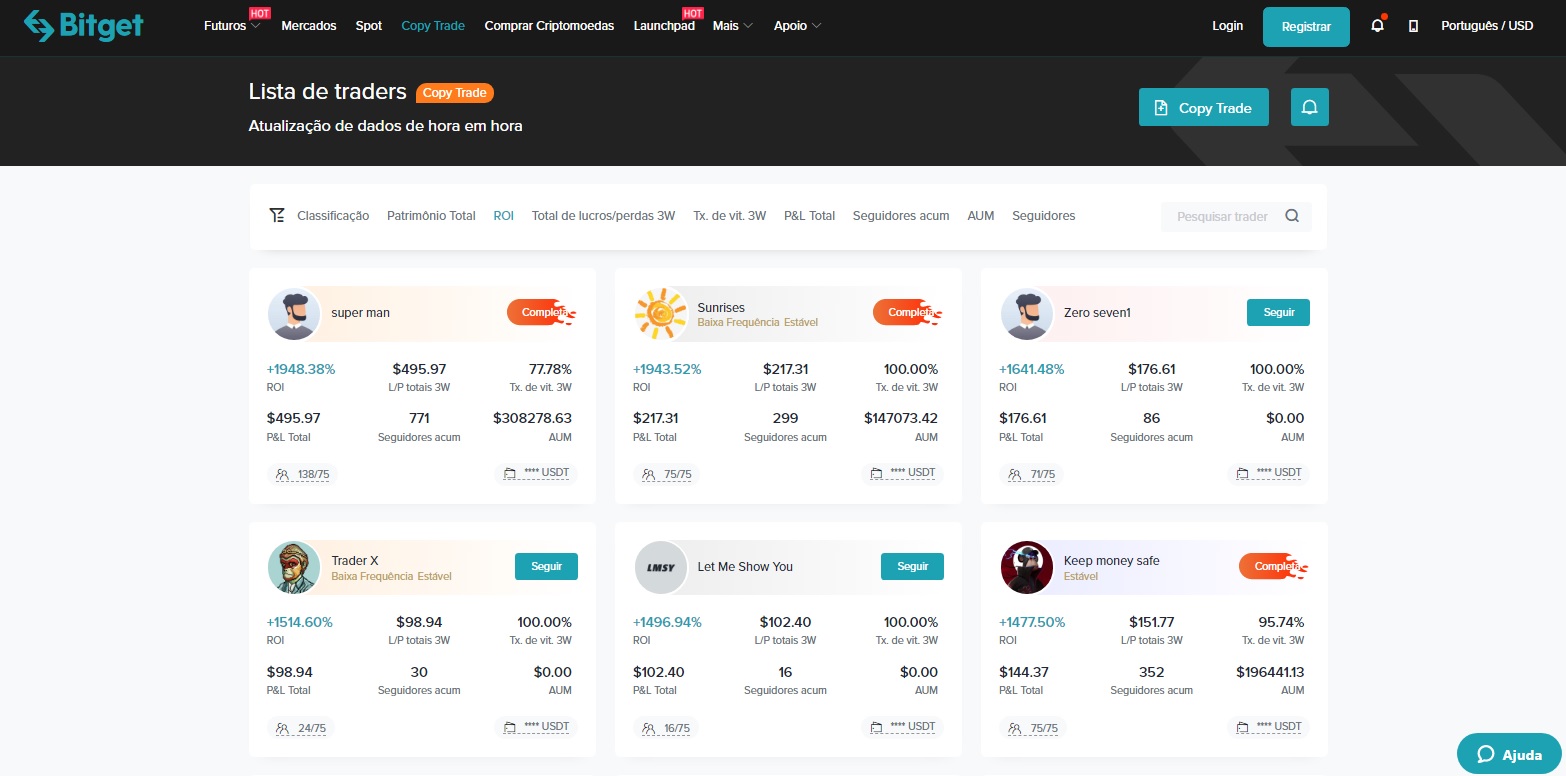1566x776 pixels.
Task: Sort by Total de lucros/perdas 3W
Action: click(x=603, y=216)
